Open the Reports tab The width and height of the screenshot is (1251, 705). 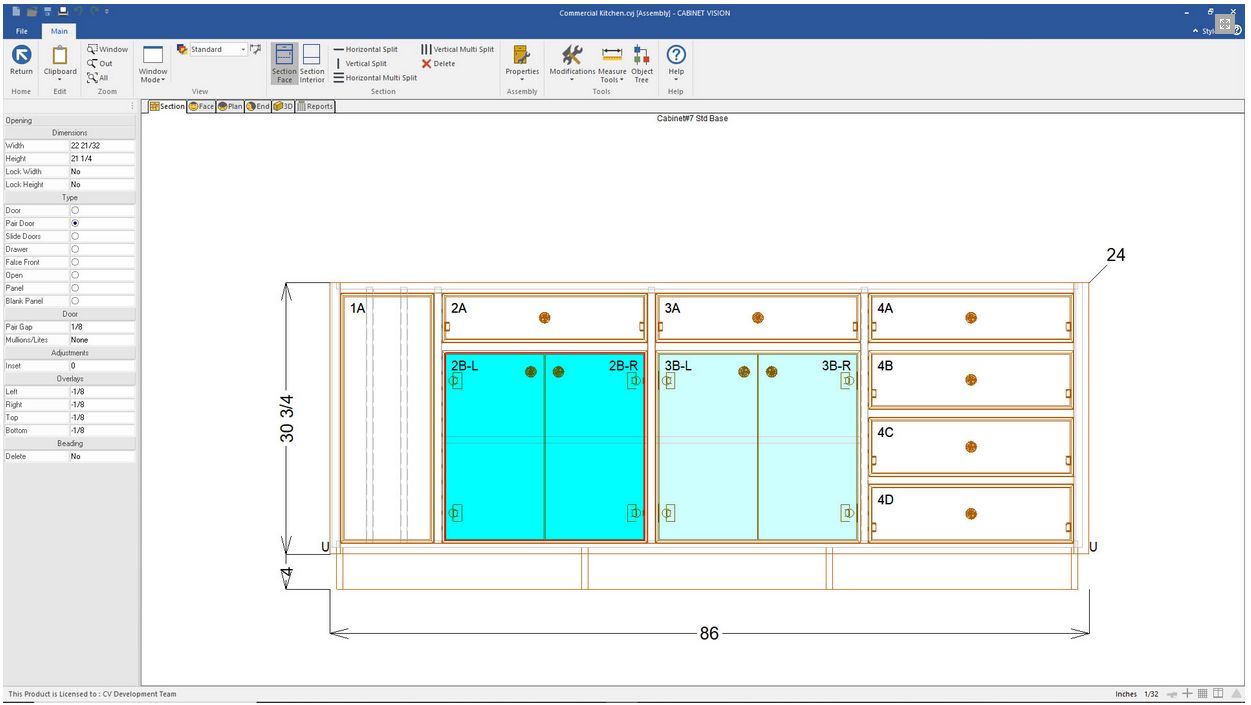[315, 106]
